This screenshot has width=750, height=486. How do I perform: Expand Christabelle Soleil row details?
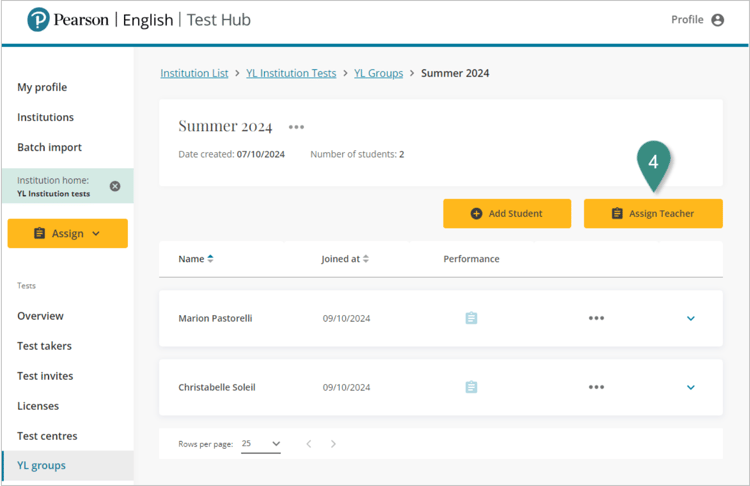coord(690,387)
